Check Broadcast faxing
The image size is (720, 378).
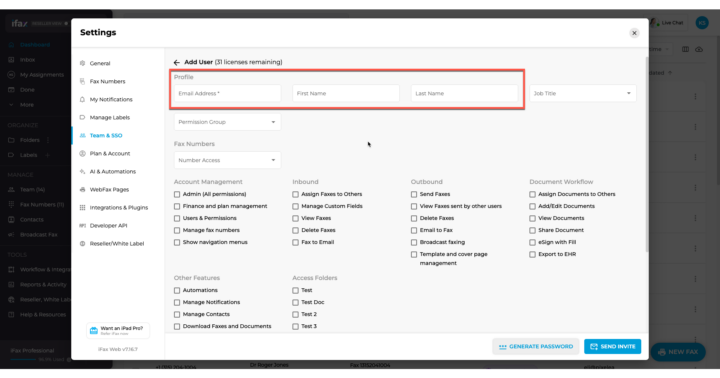click(x=414, y=242)
